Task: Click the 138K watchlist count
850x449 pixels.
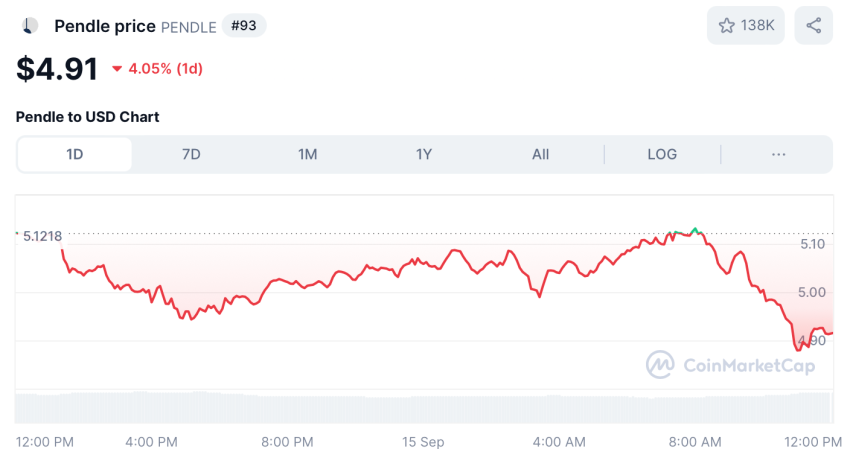Action: pyautogui.click(x=757, y=25)
